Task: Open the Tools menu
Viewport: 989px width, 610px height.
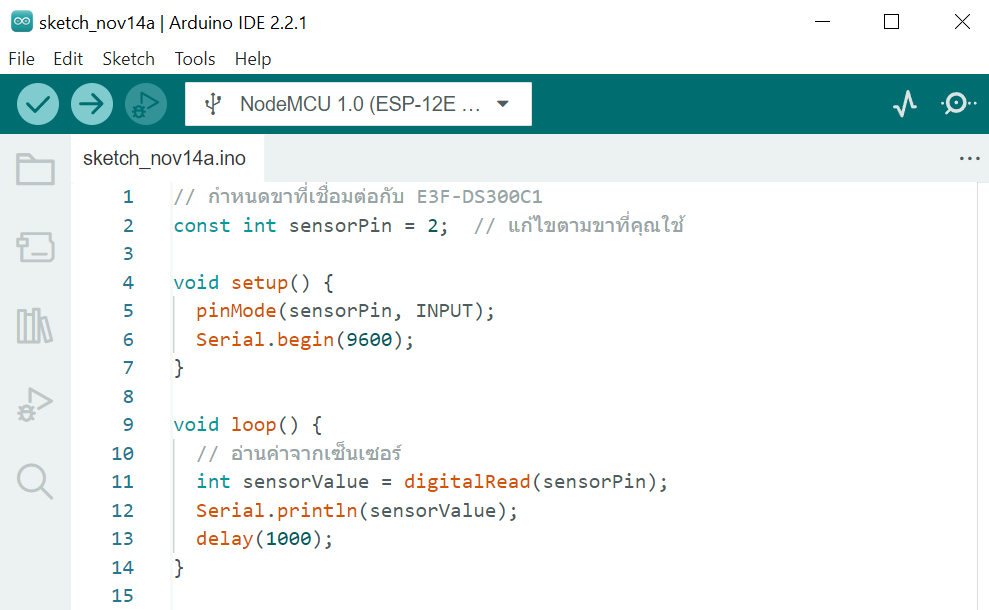Action: [x=195, y=59]
